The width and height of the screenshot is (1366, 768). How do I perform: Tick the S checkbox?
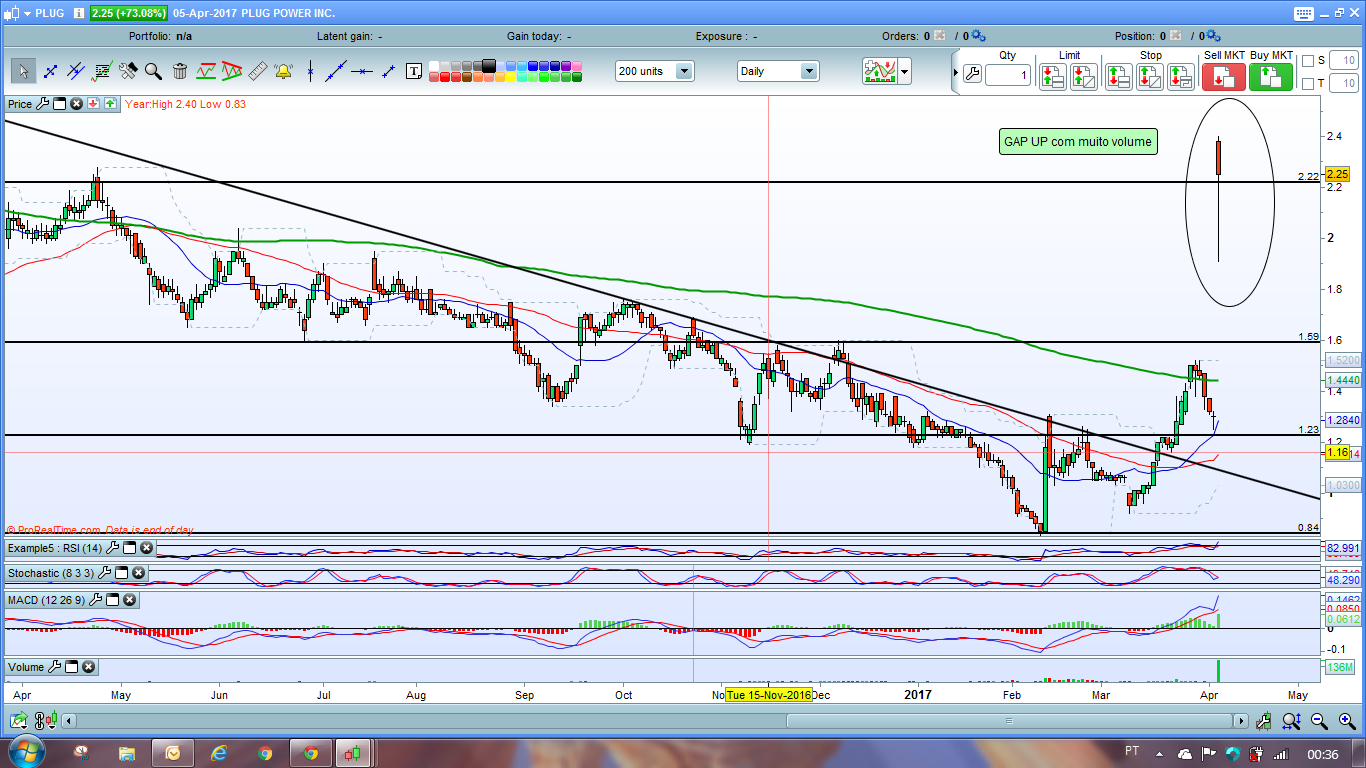pyautogui.click(x=1308, y=61)
